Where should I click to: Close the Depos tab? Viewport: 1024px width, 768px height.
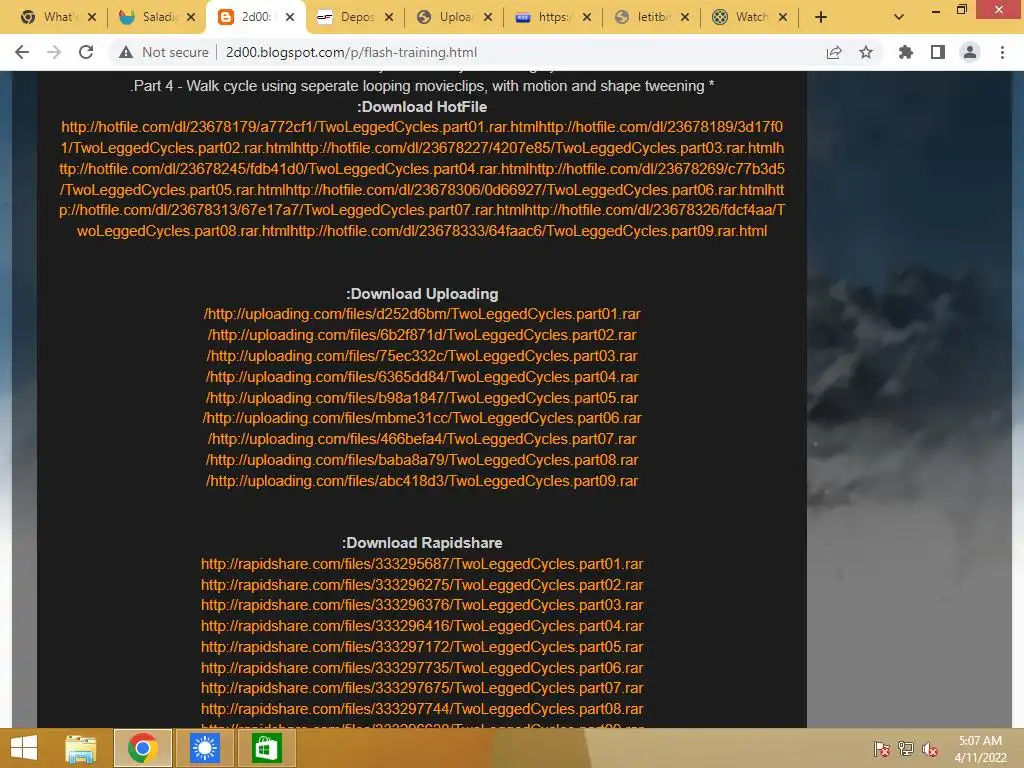[389, 18]
